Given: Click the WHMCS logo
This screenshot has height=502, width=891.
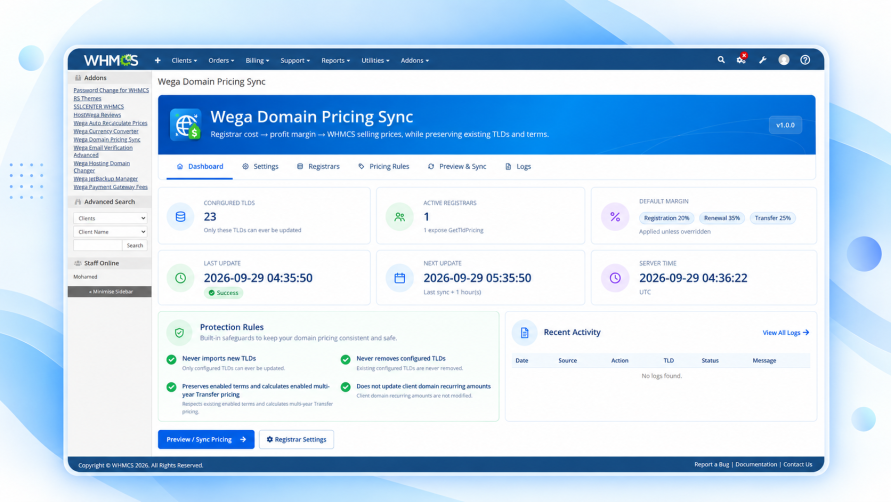Looking at the screenshot, I should (111, 60).
